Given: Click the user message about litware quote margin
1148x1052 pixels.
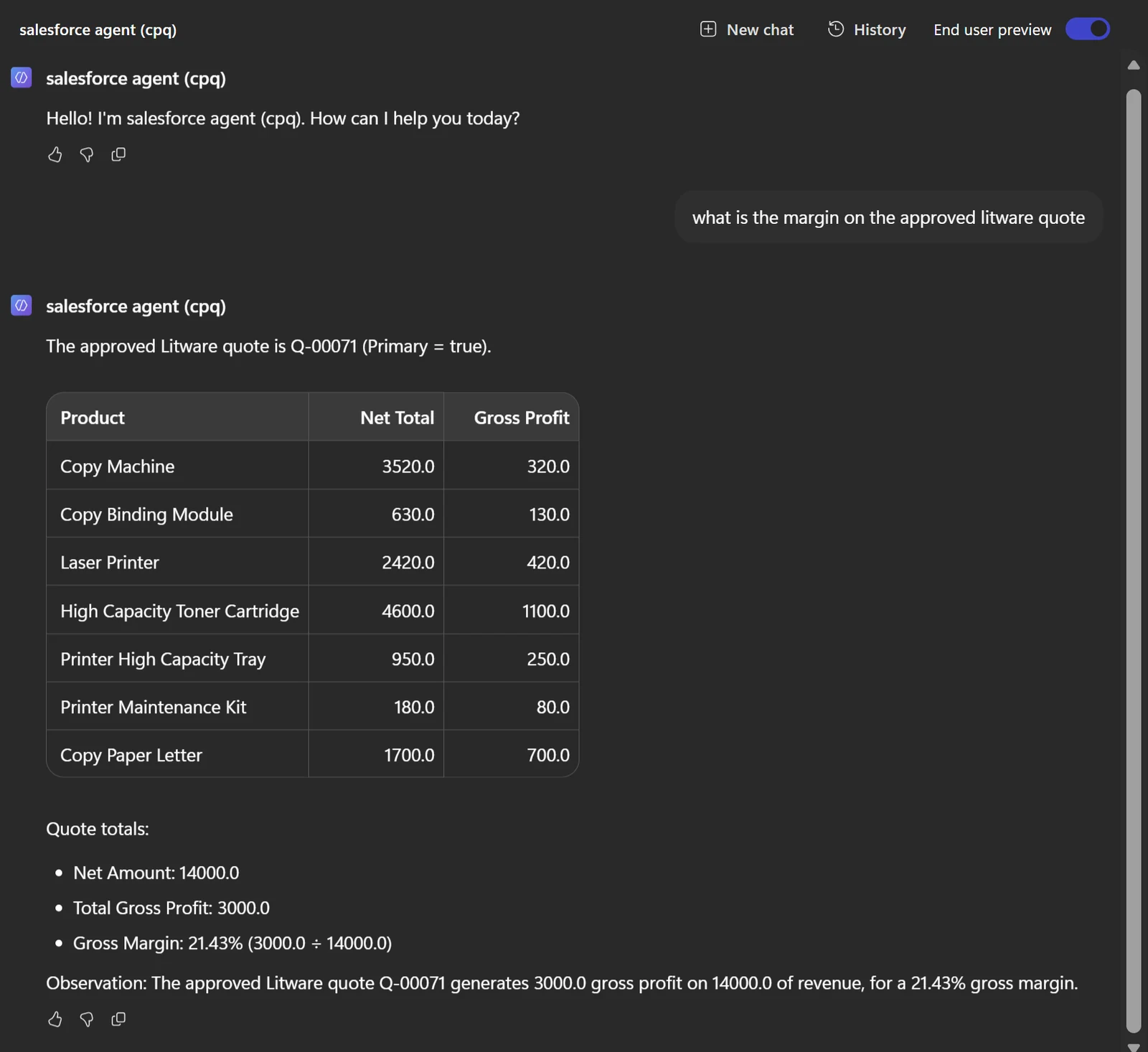Looking at the screenshot, I should [888, 217].
